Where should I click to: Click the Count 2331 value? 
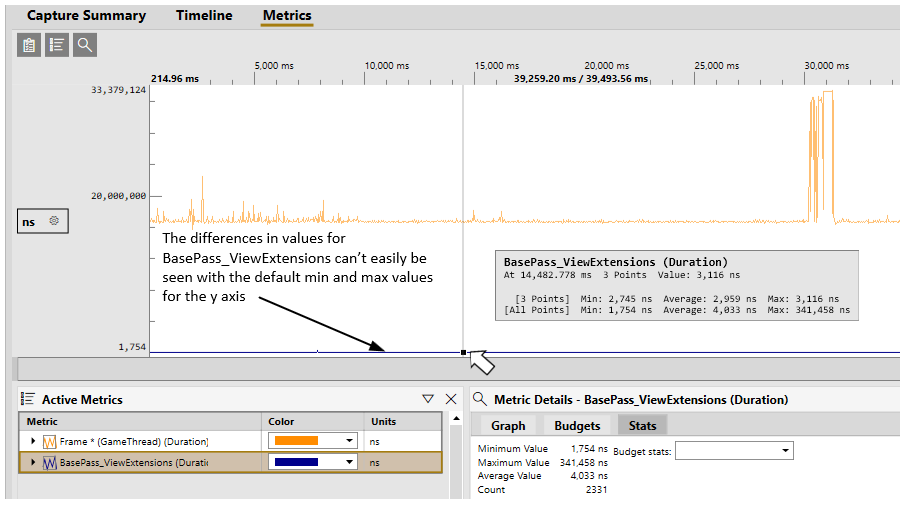(597, 490)
